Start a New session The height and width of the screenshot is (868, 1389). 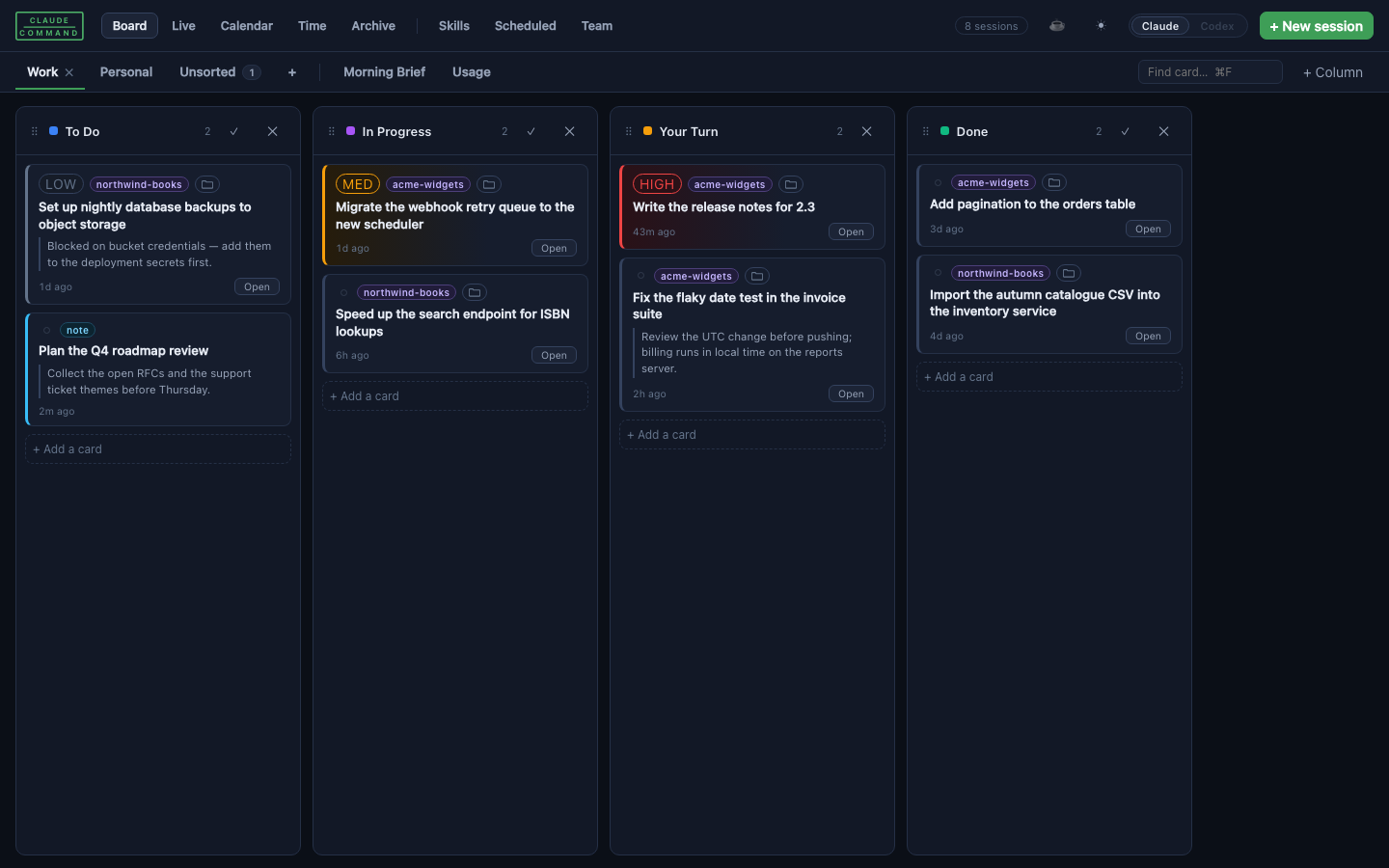(1316, 26)
